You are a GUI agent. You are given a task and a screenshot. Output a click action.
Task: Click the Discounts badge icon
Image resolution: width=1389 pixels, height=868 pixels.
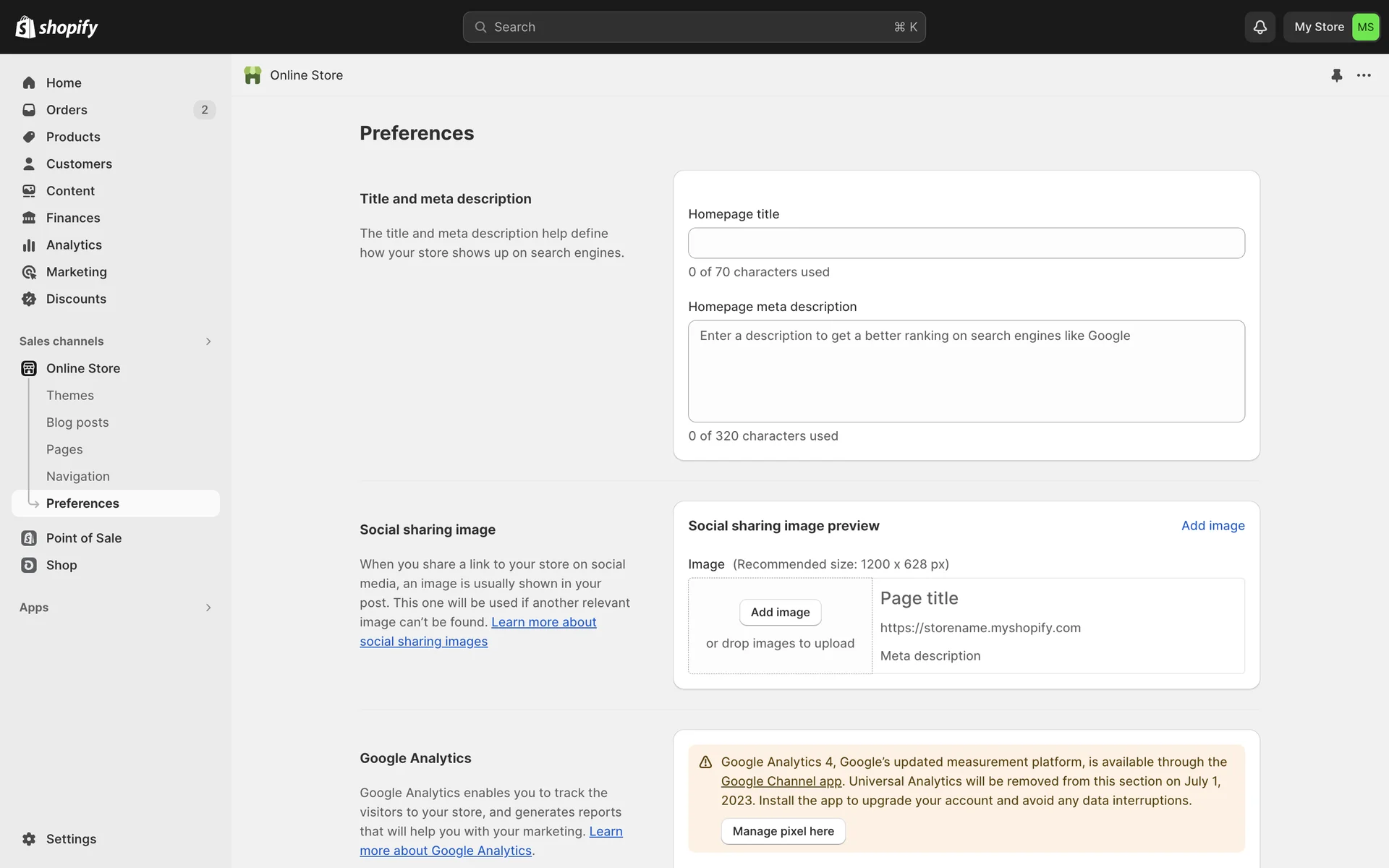tap(29, 299)
